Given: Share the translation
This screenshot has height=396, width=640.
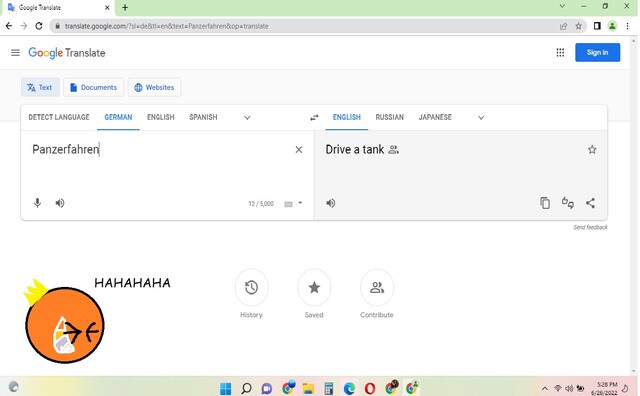Looking at the screenshot, I should 590,203.
